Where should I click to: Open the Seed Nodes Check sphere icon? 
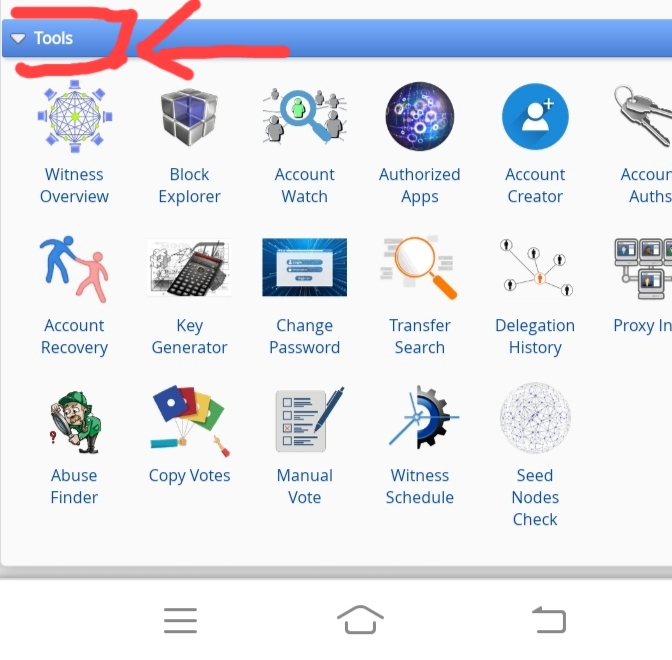click(535, 418)
